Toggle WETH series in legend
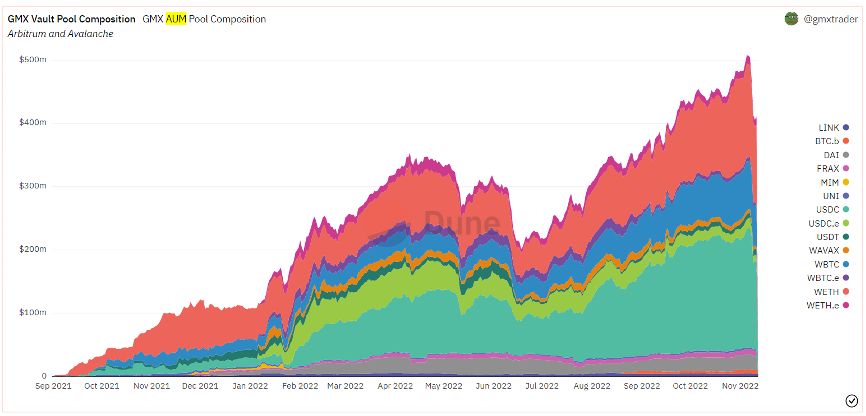This screenshot has width=866, height=416. coord(833,292)
